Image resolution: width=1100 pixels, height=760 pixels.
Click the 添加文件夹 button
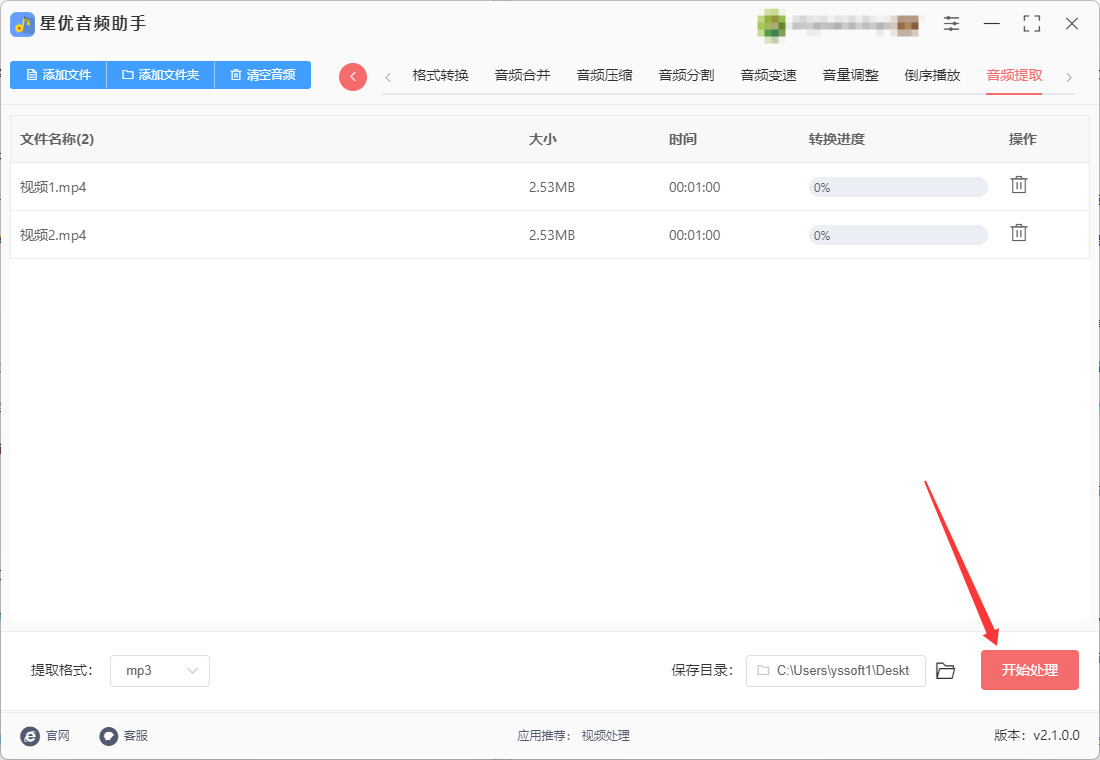tap(160, 75)
